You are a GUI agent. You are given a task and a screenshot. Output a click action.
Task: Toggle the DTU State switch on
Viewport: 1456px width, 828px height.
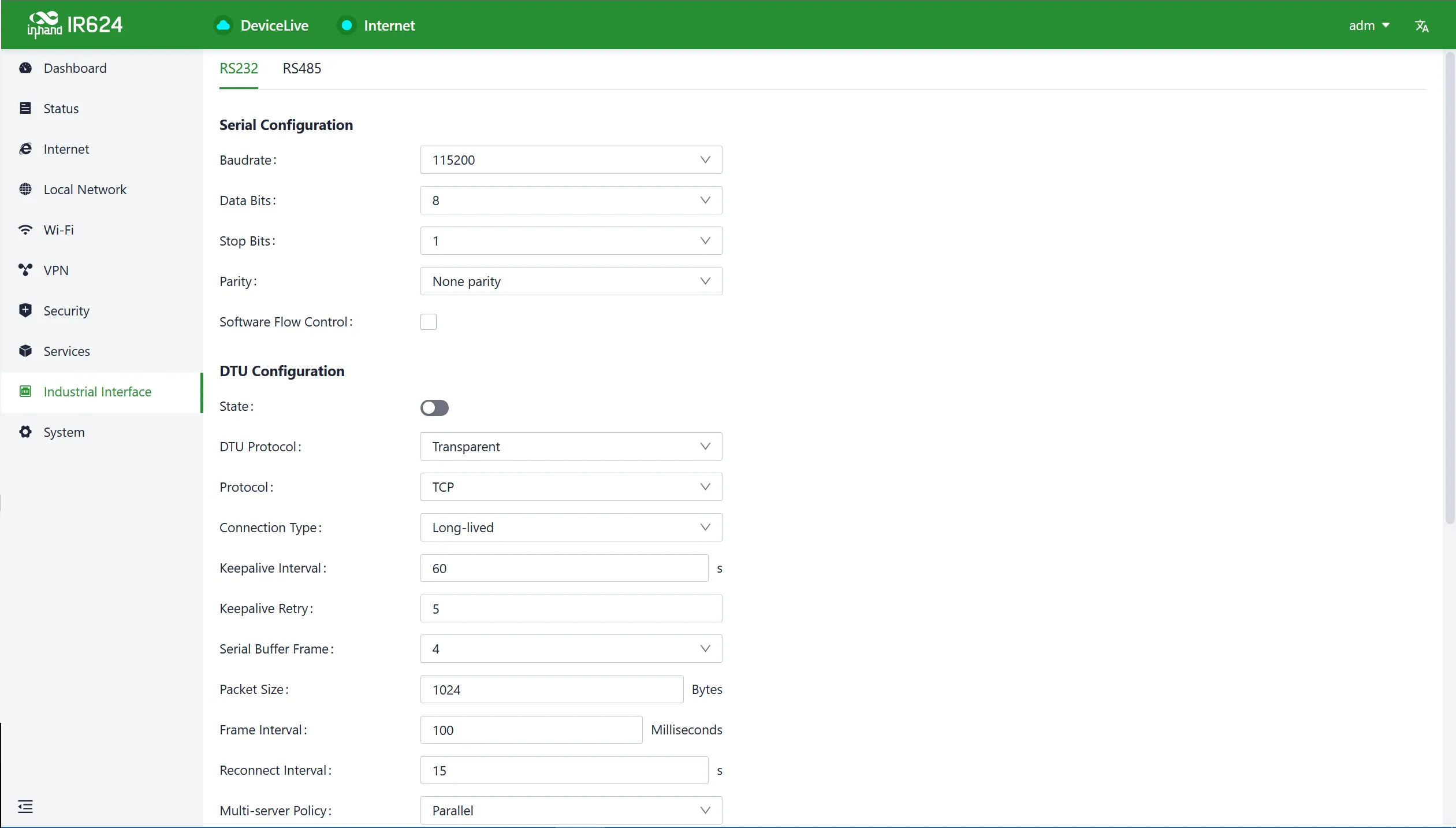(434, 408)
